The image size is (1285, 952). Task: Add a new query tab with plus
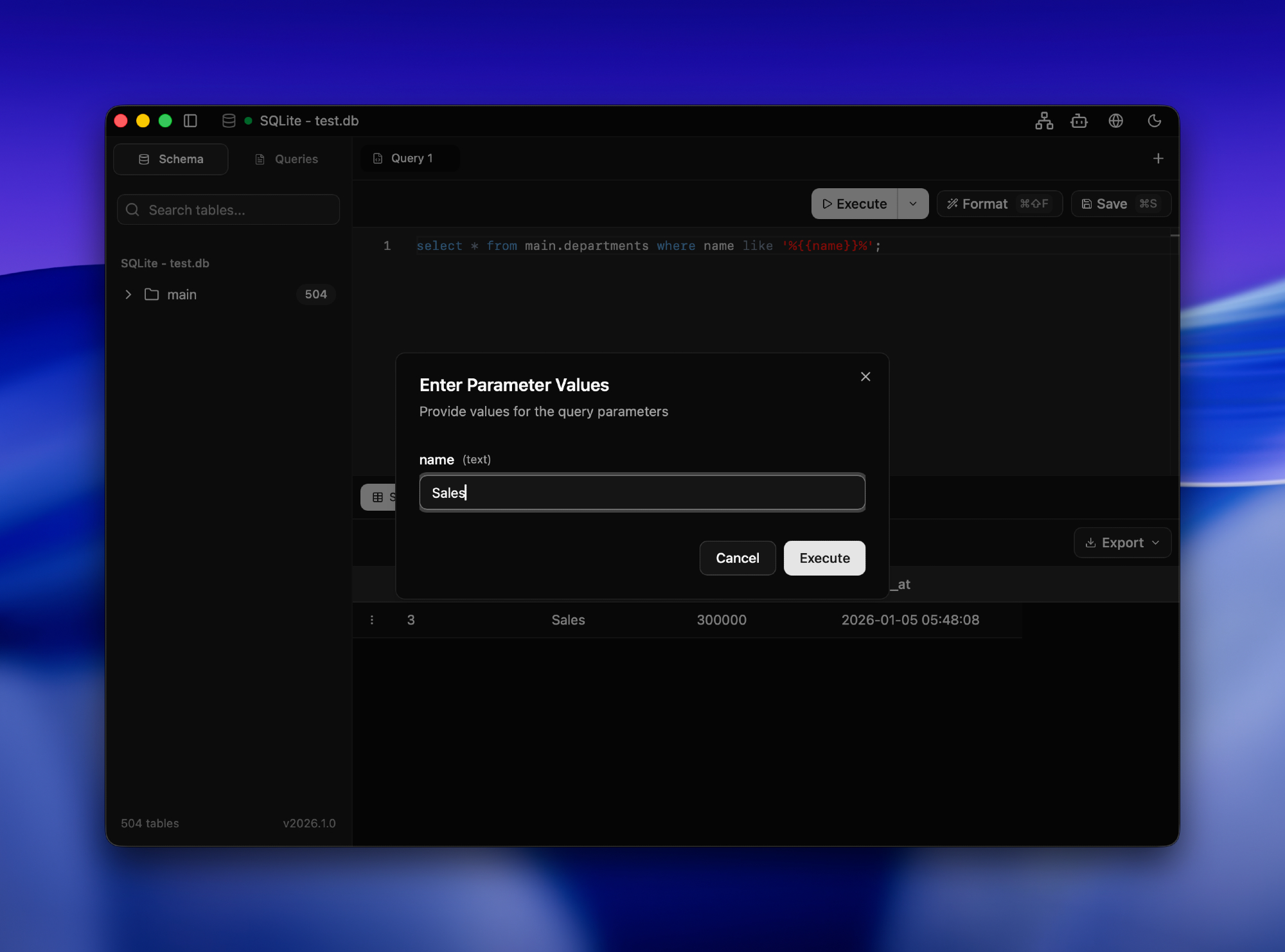tap(1158, 159)
